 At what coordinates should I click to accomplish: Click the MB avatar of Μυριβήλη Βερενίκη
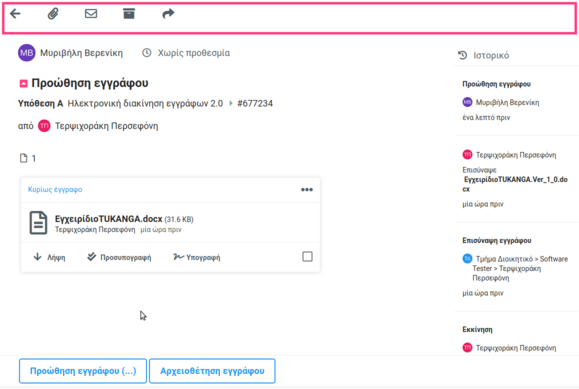[x=27, y=53]
